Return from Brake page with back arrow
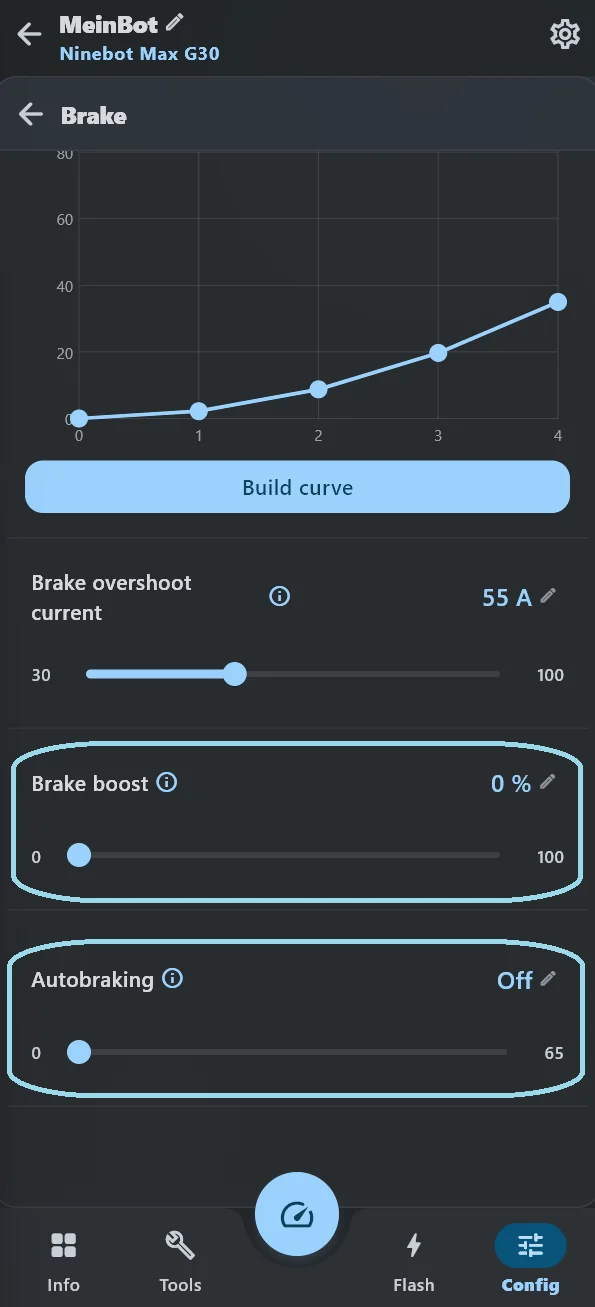The height and width of the screenshot is (1307, 595). point(31,115)
